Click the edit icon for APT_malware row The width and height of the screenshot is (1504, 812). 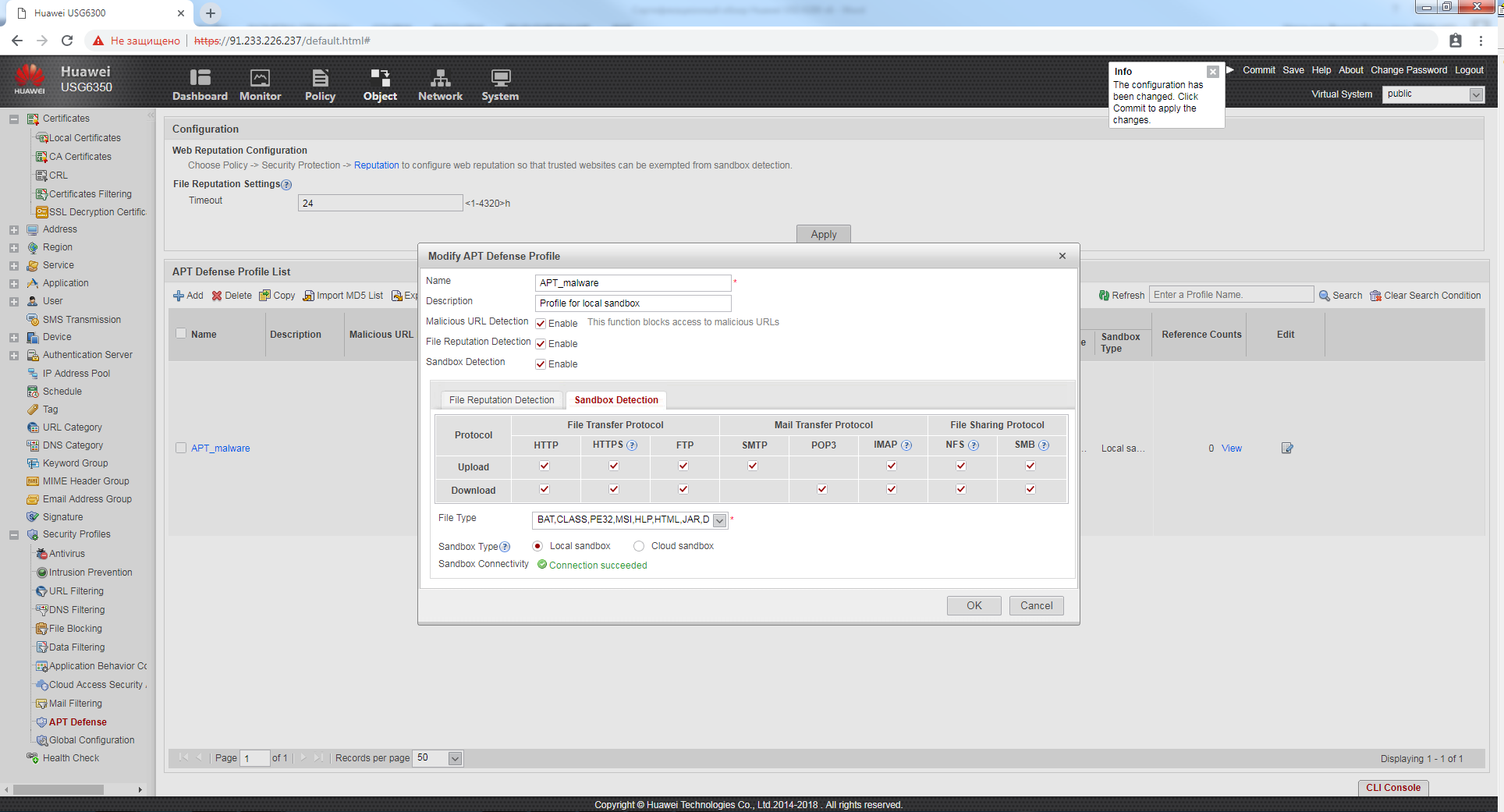(x=1287, y=448)
